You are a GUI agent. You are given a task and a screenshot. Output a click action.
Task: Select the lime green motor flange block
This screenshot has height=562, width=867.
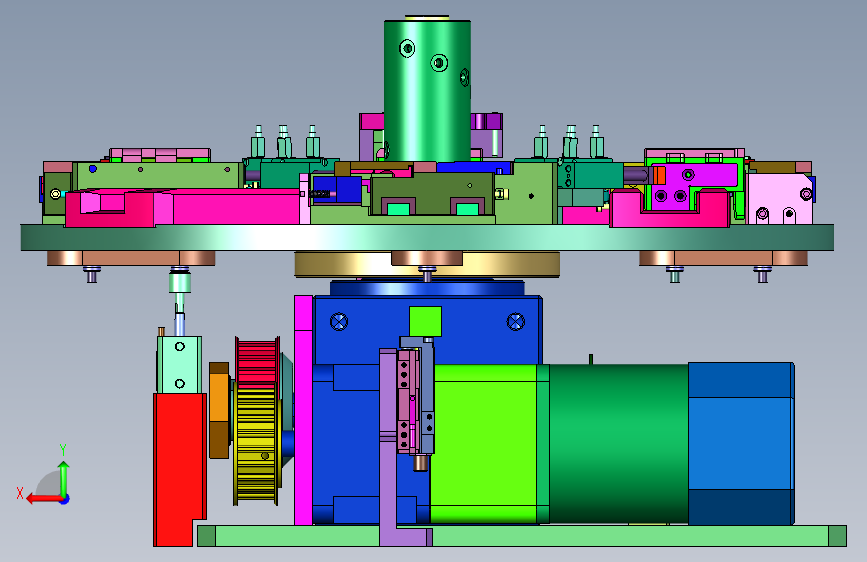(x=485, y=443)
